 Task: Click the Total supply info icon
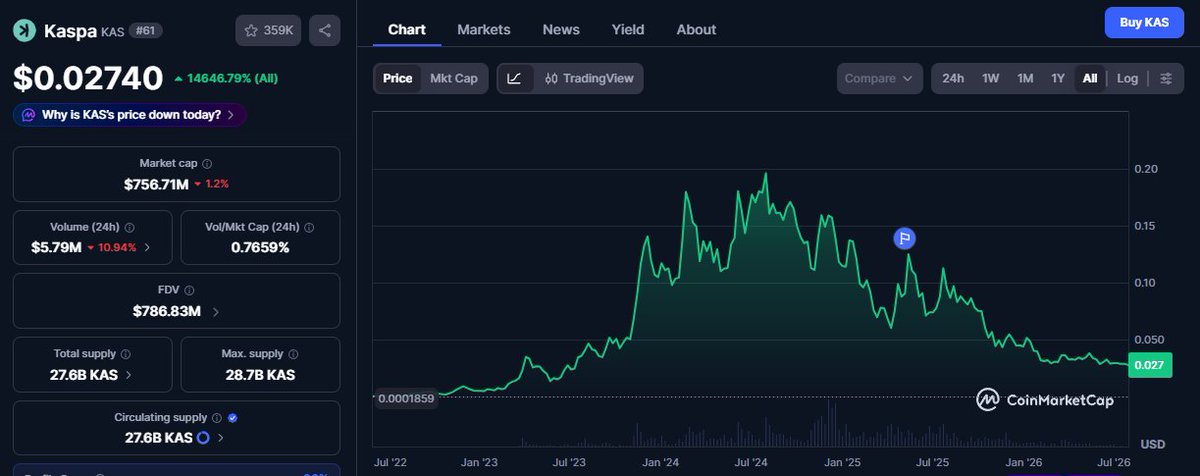[x=127, y=354]
